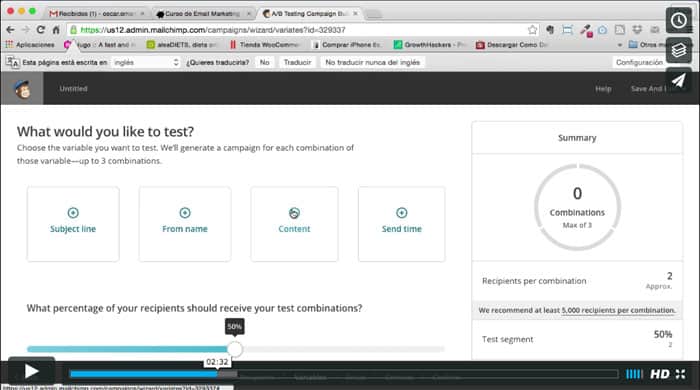Add the Send time variable
The image size is (700, 390).
pyautogui.click(x=401, y=224)
